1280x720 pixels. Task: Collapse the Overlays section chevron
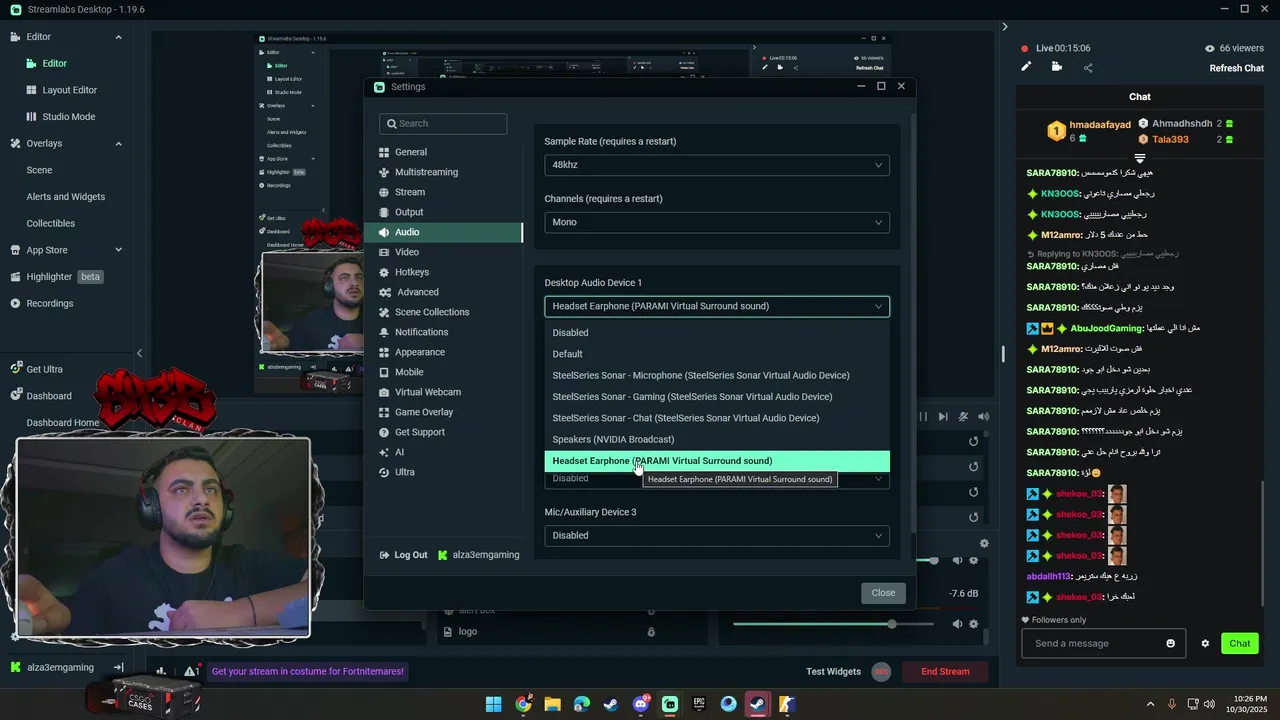(118, 143)
